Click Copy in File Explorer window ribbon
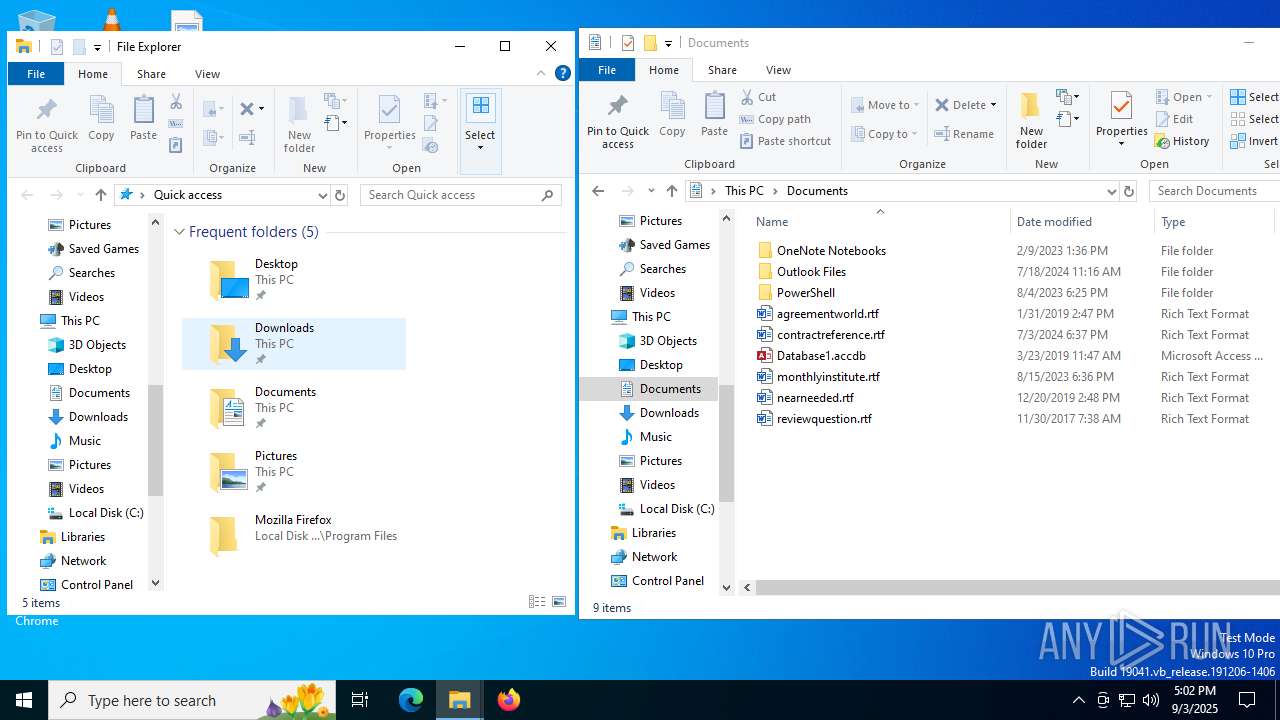 (x=101, y=119)
